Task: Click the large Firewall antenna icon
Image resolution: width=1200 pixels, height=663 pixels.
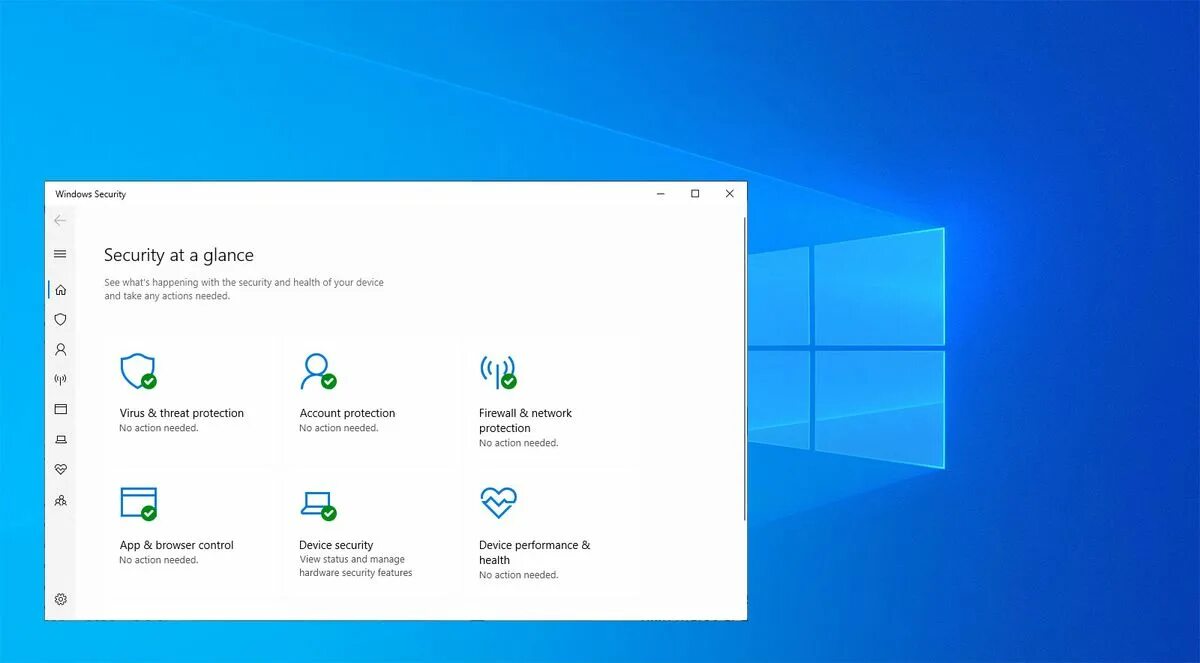Action: [497, 371]
